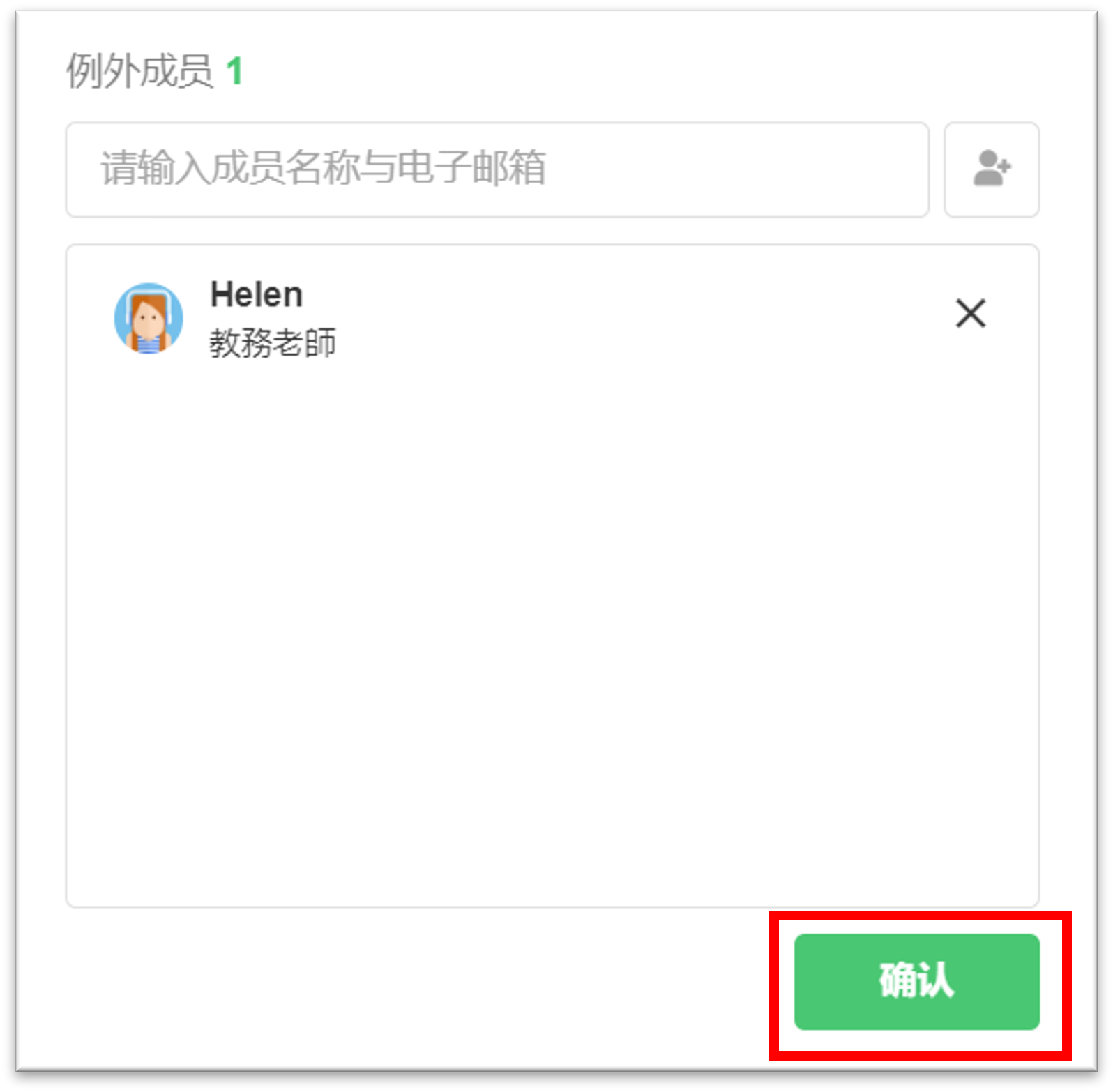Click the 教務老師 role text

pyautogui.click(x=273, y=343)
